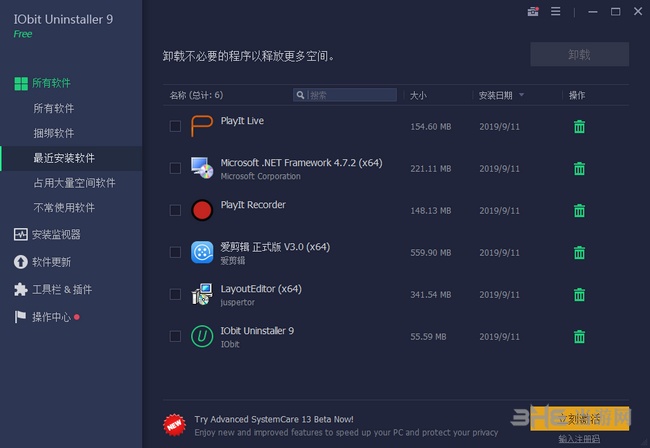Viewport: 650px width, 448px height.
Task: Click the 559.90 MB size value
Action: pyautogui.click(x=431, y=253)
